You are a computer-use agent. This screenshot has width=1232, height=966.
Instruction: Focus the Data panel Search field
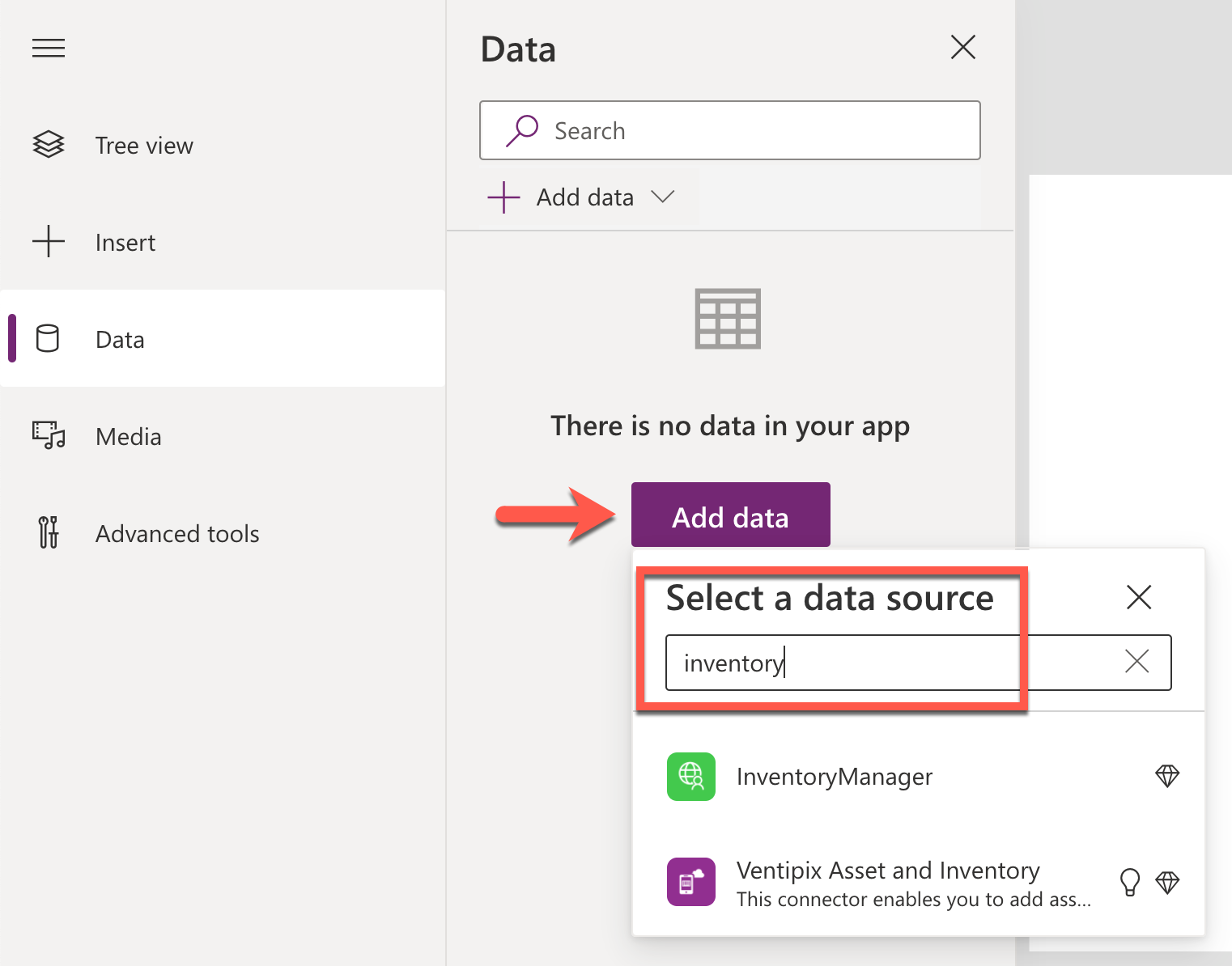click(730, 130)
